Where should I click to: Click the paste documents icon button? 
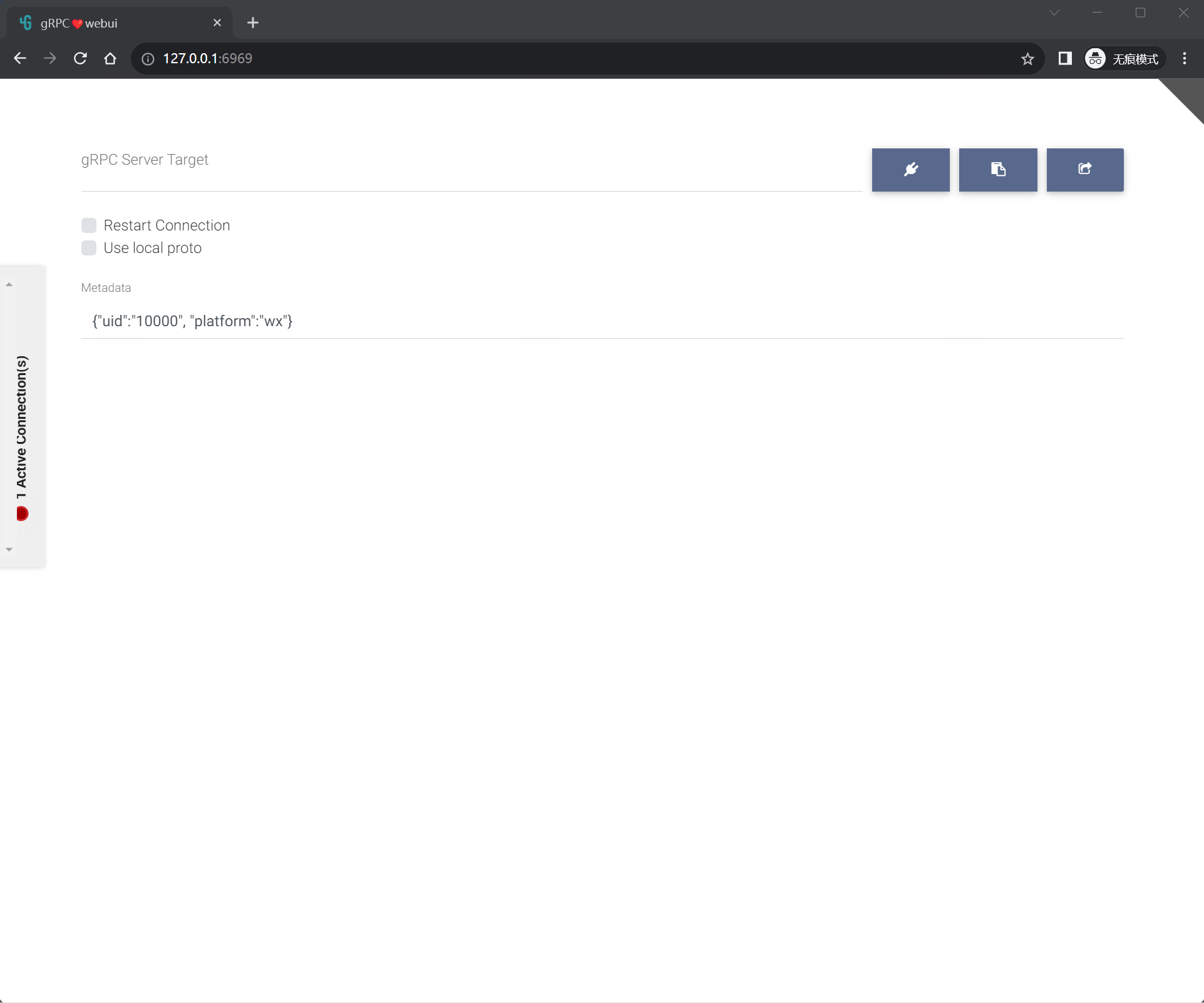tap(997, 170)
